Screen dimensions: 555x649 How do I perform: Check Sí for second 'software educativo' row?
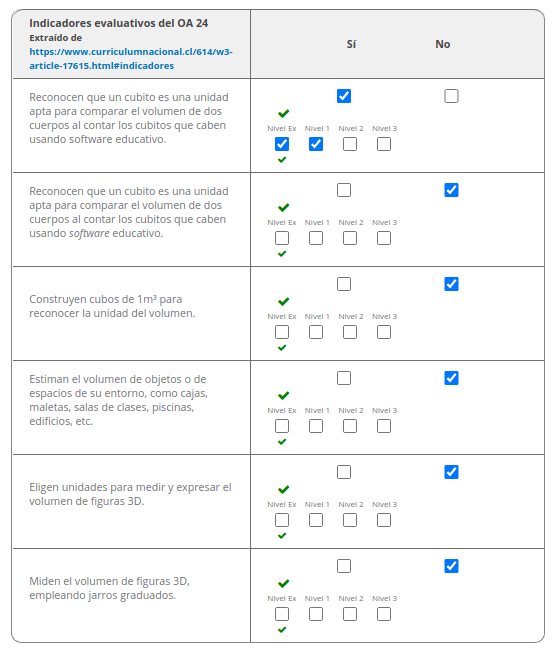[x=344, y=190]
